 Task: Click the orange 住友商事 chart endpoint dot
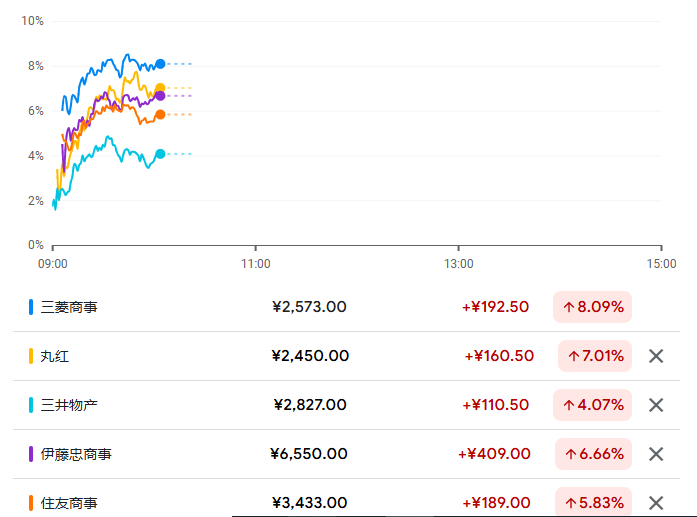coord(160,115)
